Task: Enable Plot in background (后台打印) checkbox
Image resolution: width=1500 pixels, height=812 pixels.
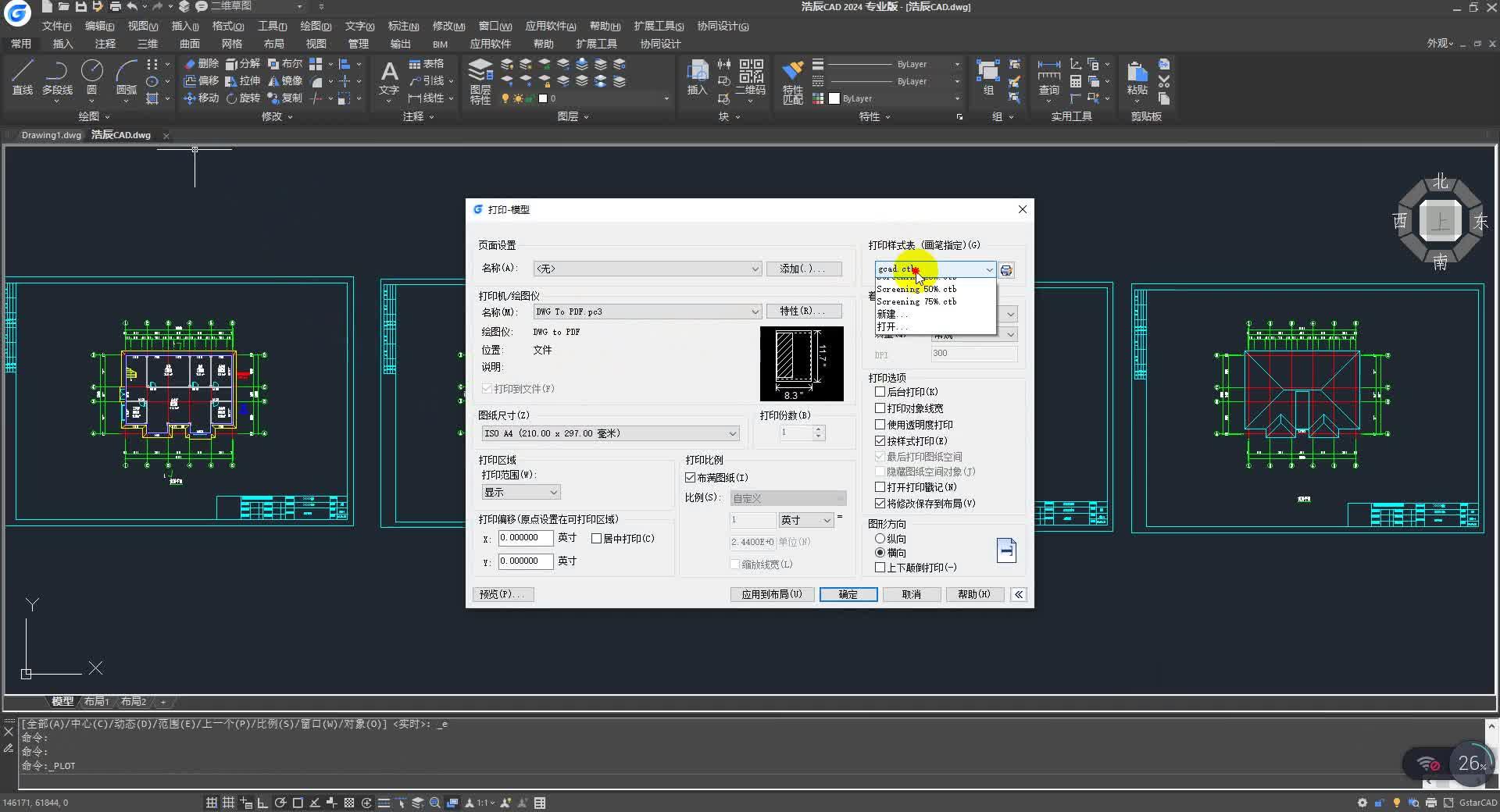Action: pos(880,392)
